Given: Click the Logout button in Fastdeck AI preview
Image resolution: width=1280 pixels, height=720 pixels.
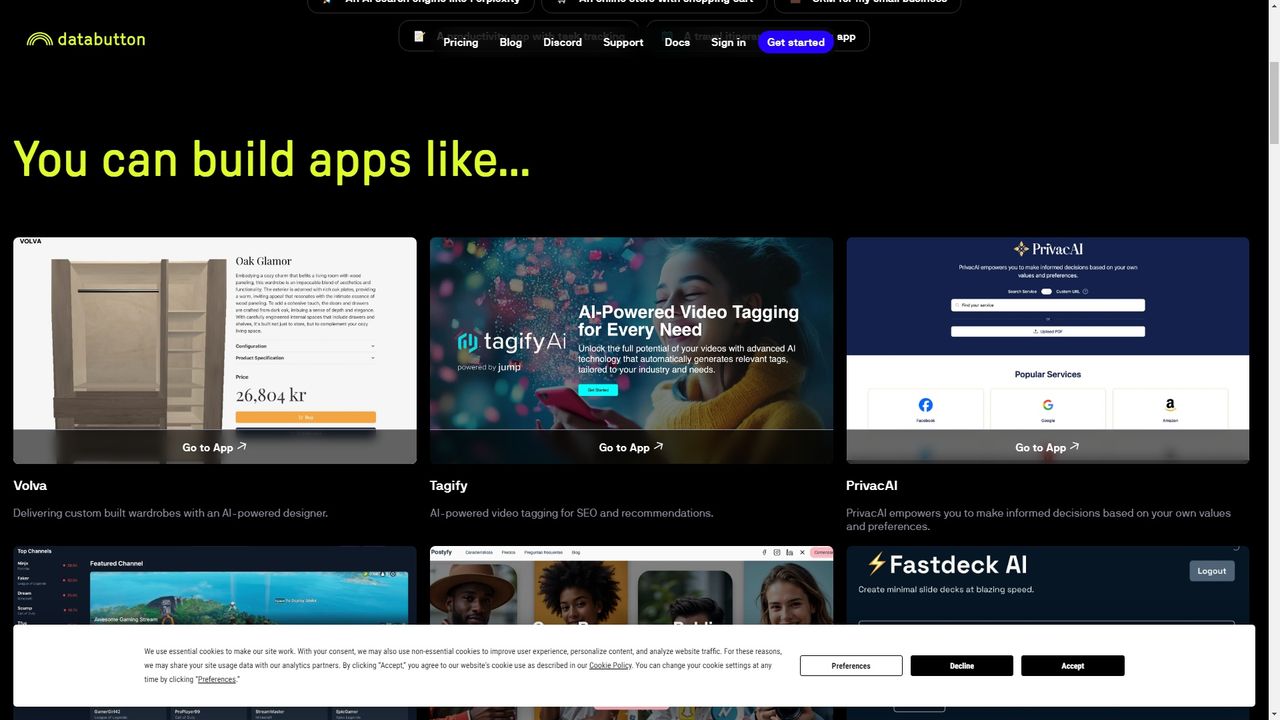Looking at the screenshot, I should pos(1212,571).
